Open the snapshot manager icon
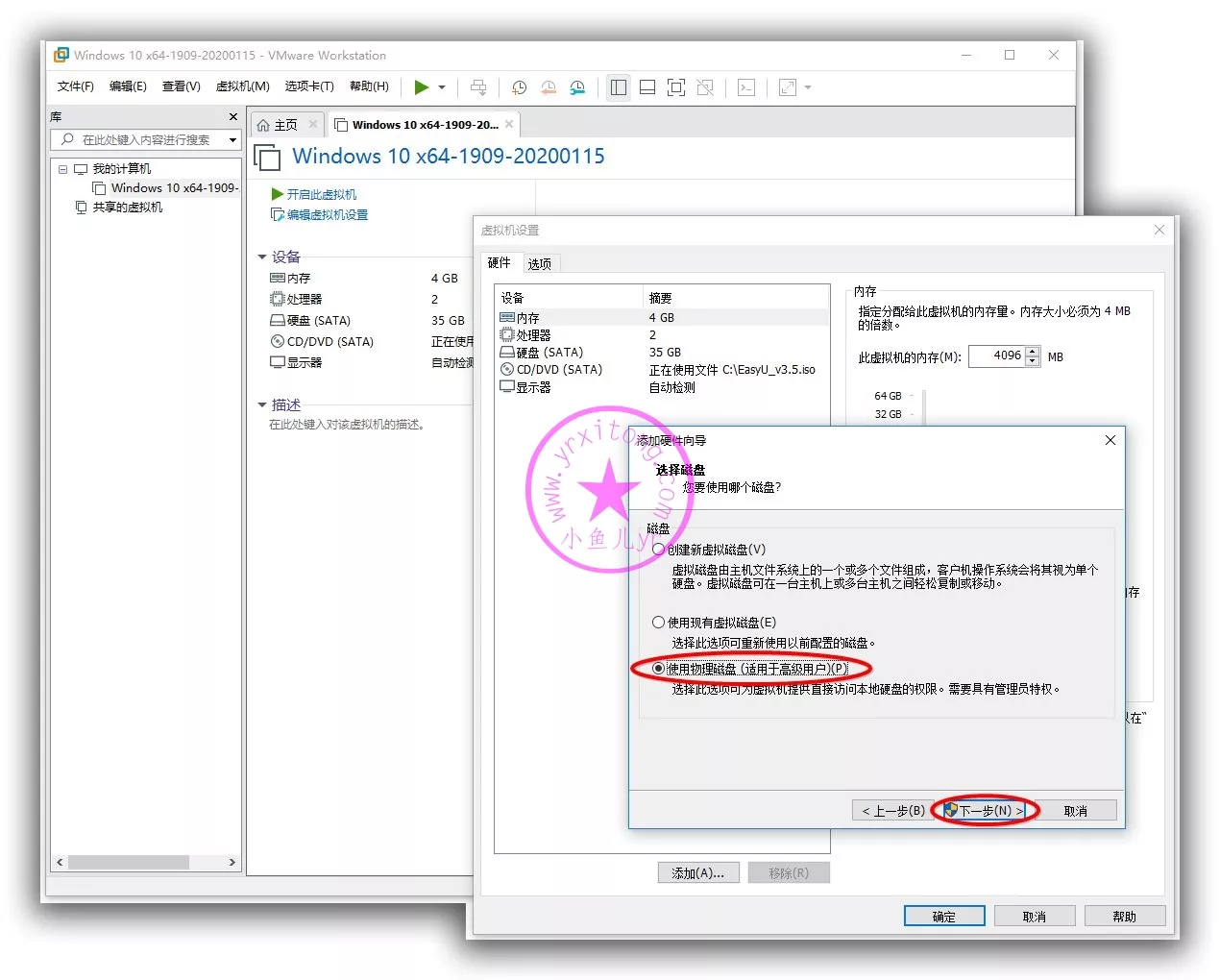Screen dimensions: 1220x980 pyautogui.click(x=577, y=87)
